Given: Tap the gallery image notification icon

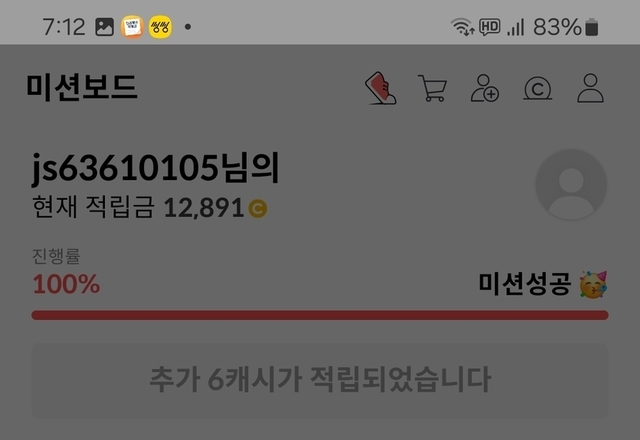Looking at the screenshot, I should point(104,27).
